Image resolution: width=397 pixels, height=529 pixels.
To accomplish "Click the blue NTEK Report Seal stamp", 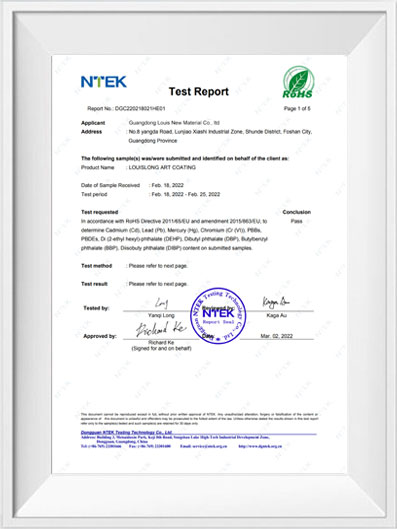I will pyautogui.click(x=218, y=316).
